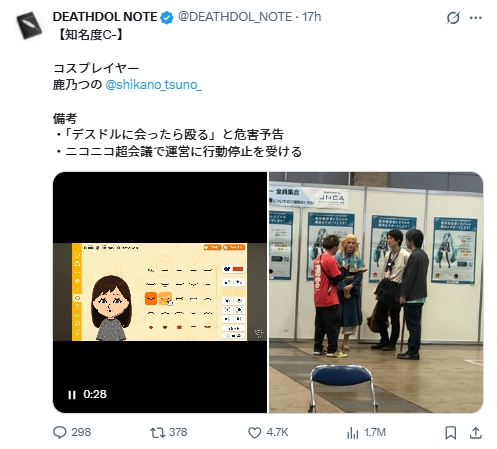The image size is (497, 449).
Task: Click the 378 repost count
Action: click(x=178, y=432)
